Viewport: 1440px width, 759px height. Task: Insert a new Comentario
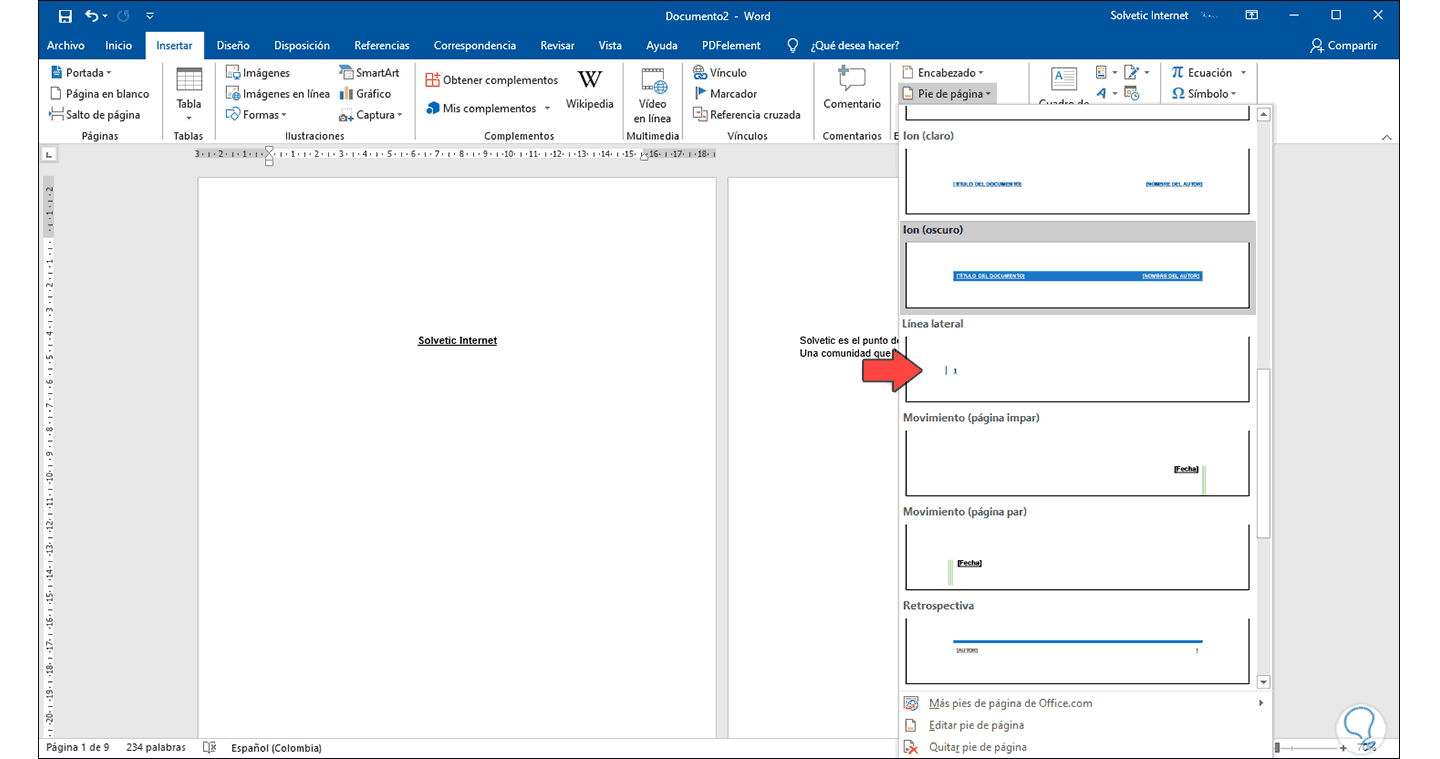click(851, 90)
